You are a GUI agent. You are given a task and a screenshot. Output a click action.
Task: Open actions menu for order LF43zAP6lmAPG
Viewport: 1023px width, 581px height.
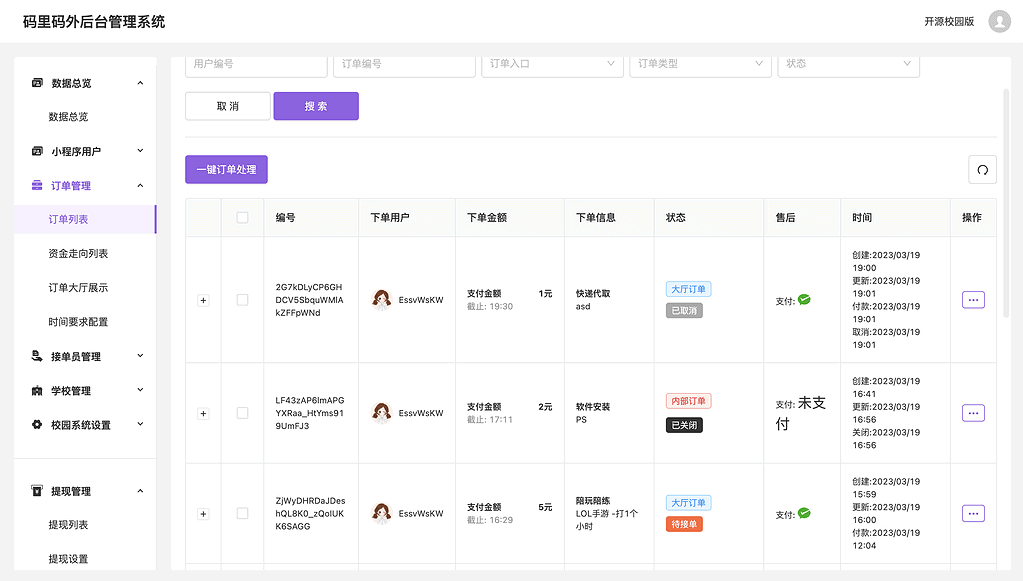973,413
